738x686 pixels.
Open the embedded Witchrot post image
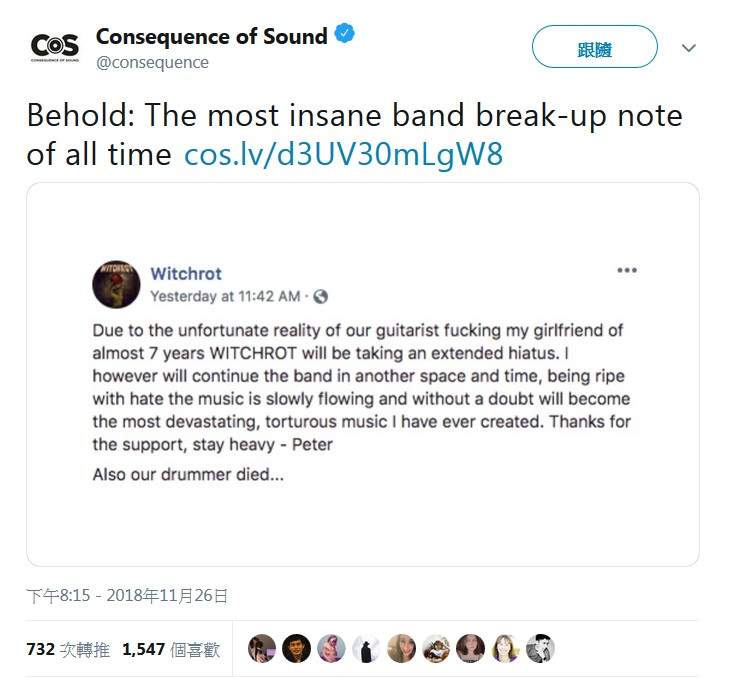point(362,374)
